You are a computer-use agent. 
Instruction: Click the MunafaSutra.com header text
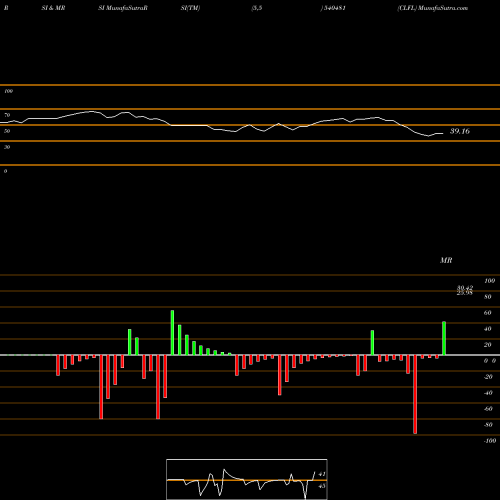(x=443, y=8)
